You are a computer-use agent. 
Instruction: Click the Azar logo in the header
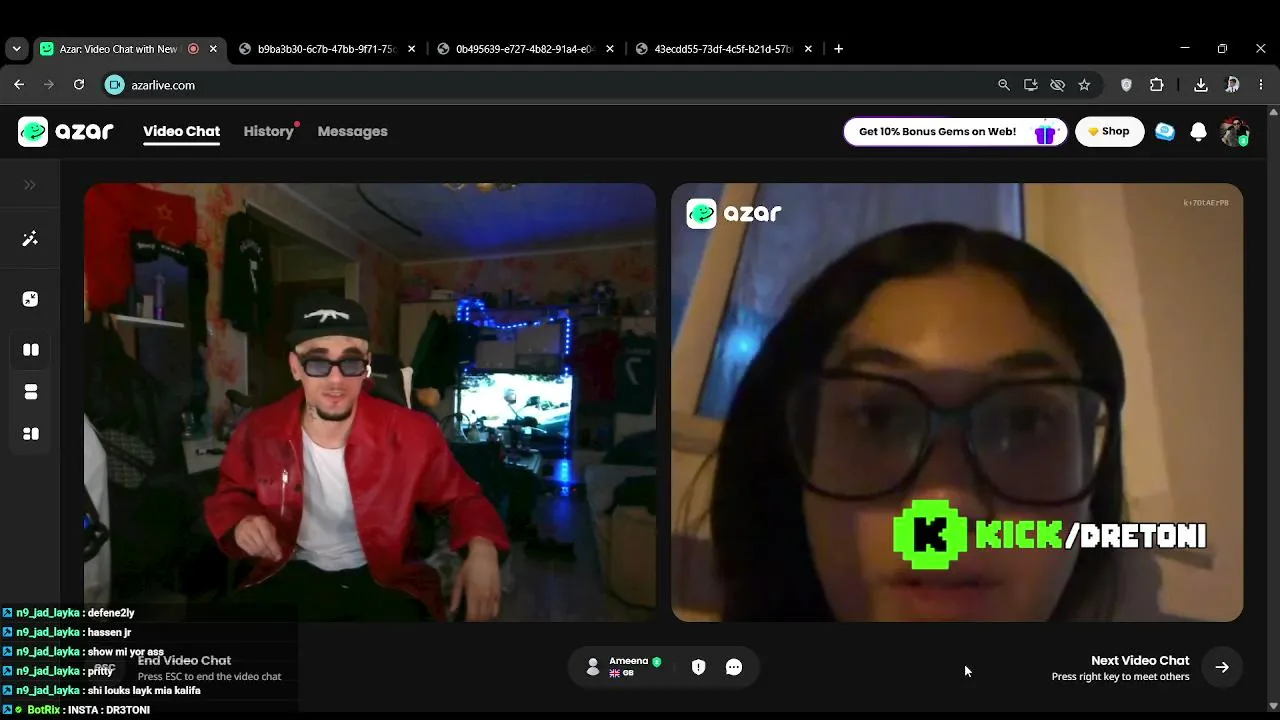point(66,131)
